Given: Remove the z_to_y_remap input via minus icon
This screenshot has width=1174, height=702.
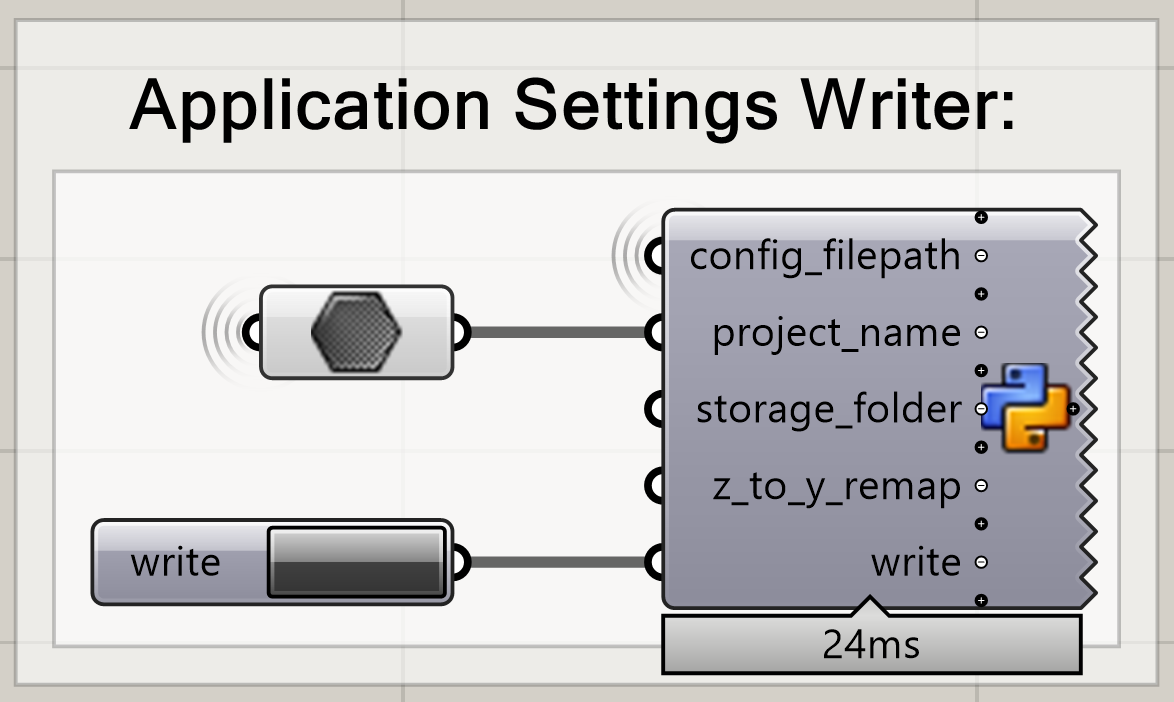Looking at the screenshot, I should (981, 486).
